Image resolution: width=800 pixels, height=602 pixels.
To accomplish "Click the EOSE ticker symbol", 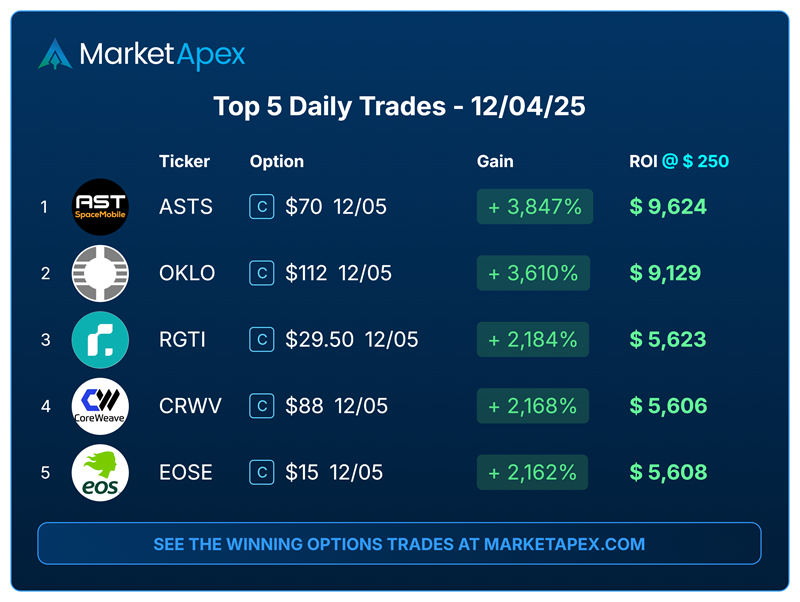I will pos(186,472).
